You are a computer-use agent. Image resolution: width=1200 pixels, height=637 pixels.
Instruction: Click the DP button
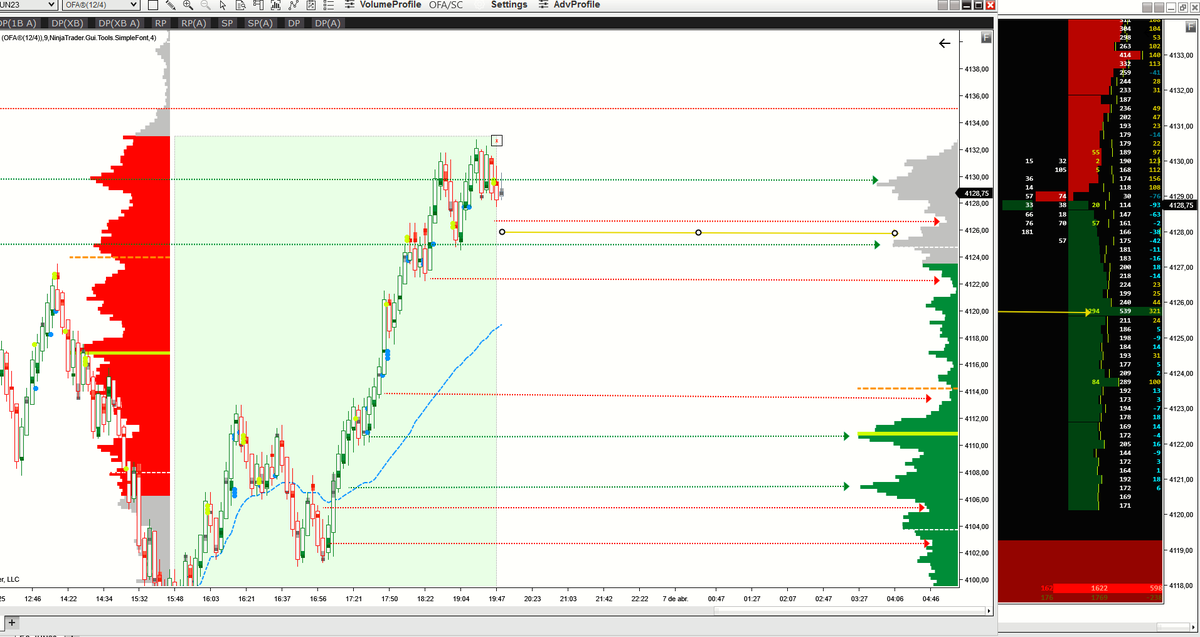(294, 23)
